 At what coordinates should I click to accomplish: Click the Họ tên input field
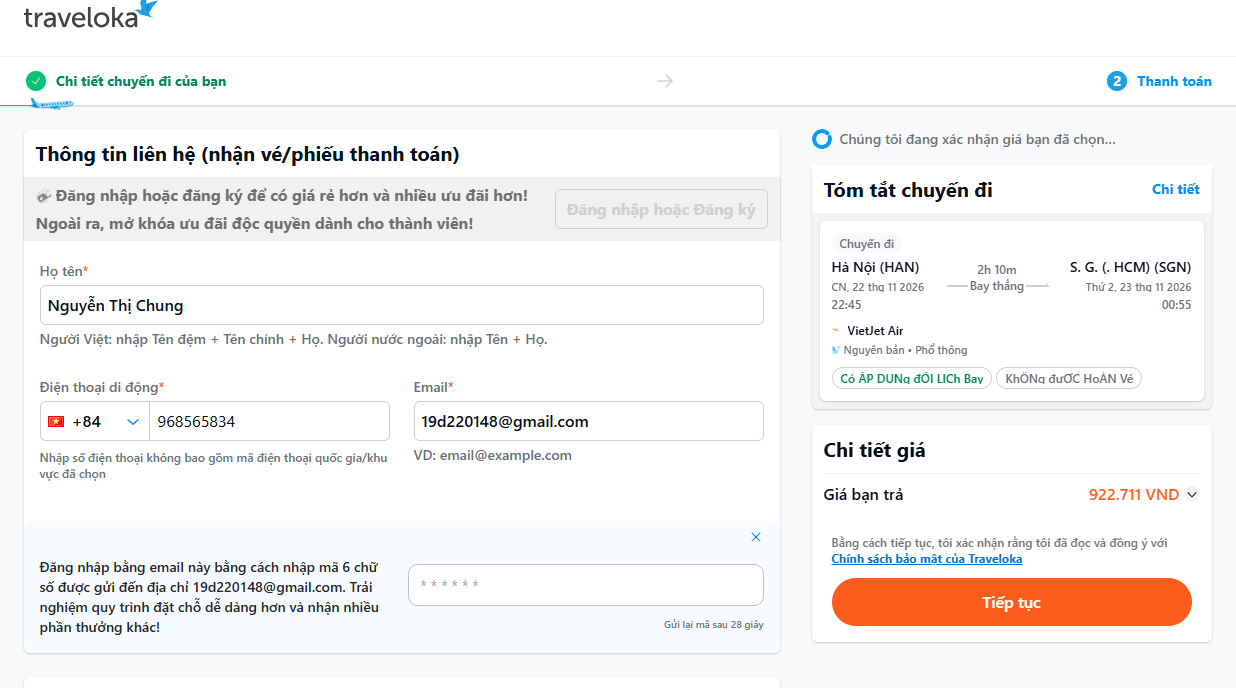pyautogui.click(x=402, y=305)
